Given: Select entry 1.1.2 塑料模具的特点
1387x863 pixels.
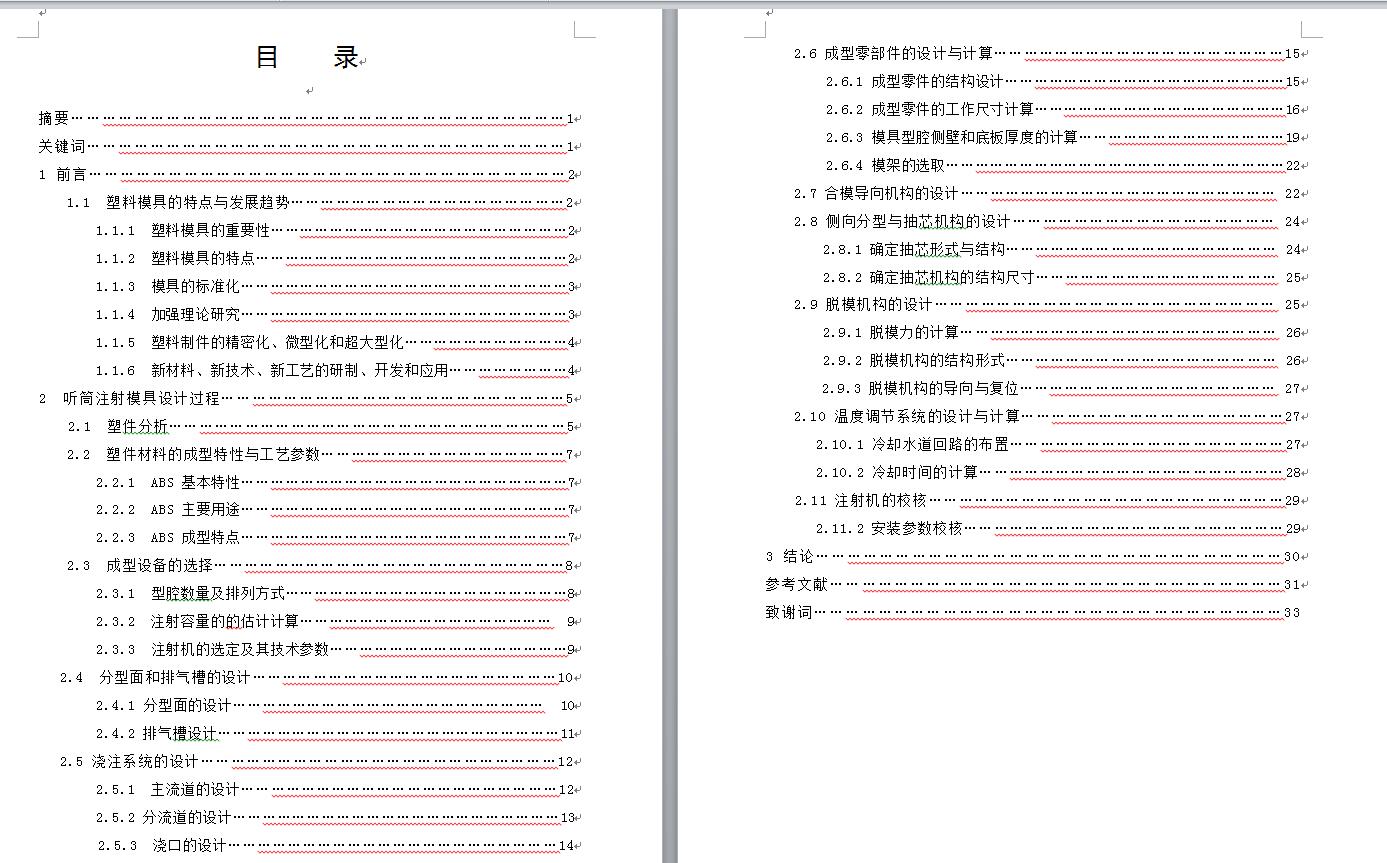Looking at the screenshot, I should [335, 258].
